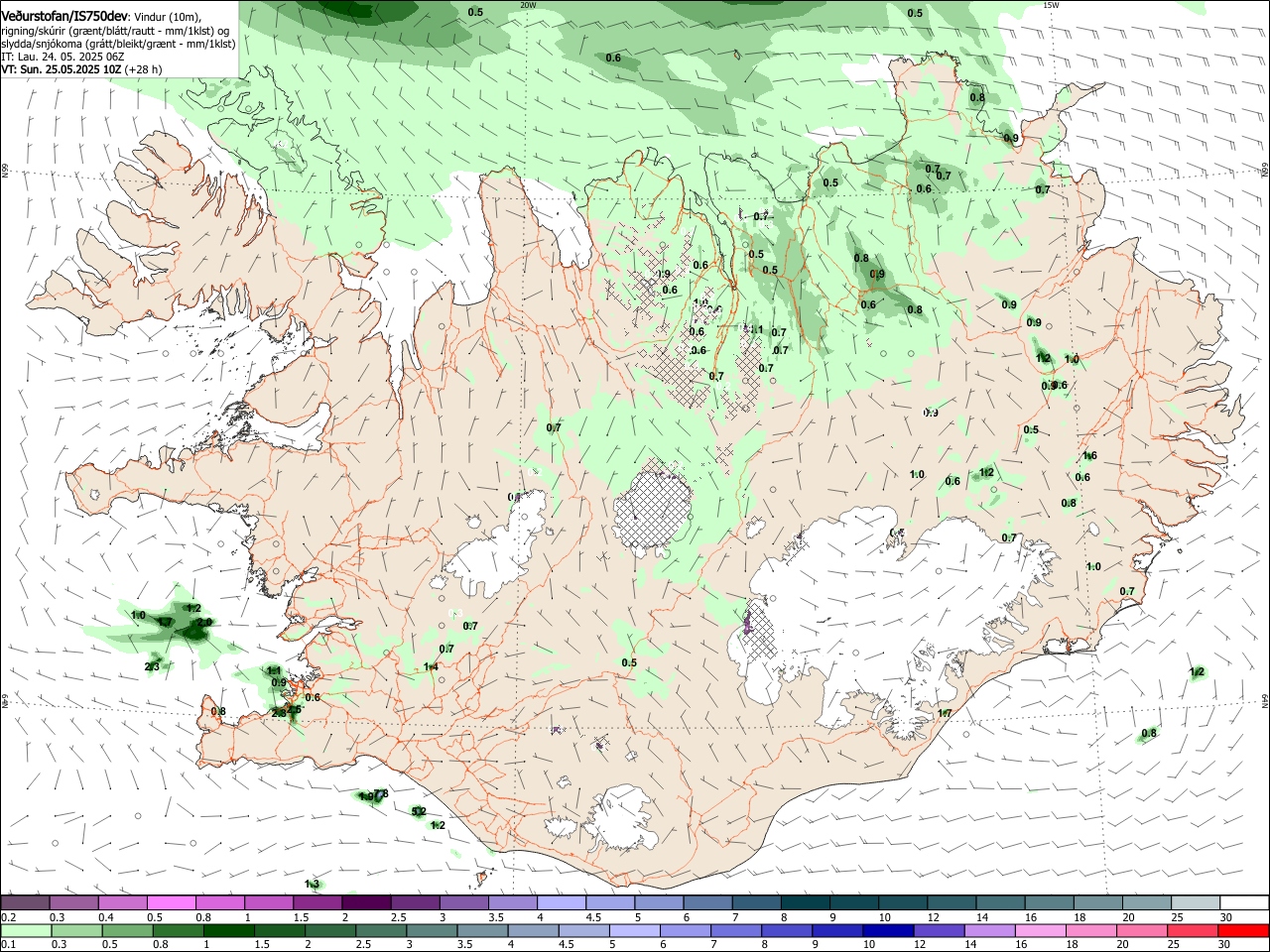The image size is (1270, 952).
Task: Click the 2.3 precipitation value on the map
Action: click(152, 666)
